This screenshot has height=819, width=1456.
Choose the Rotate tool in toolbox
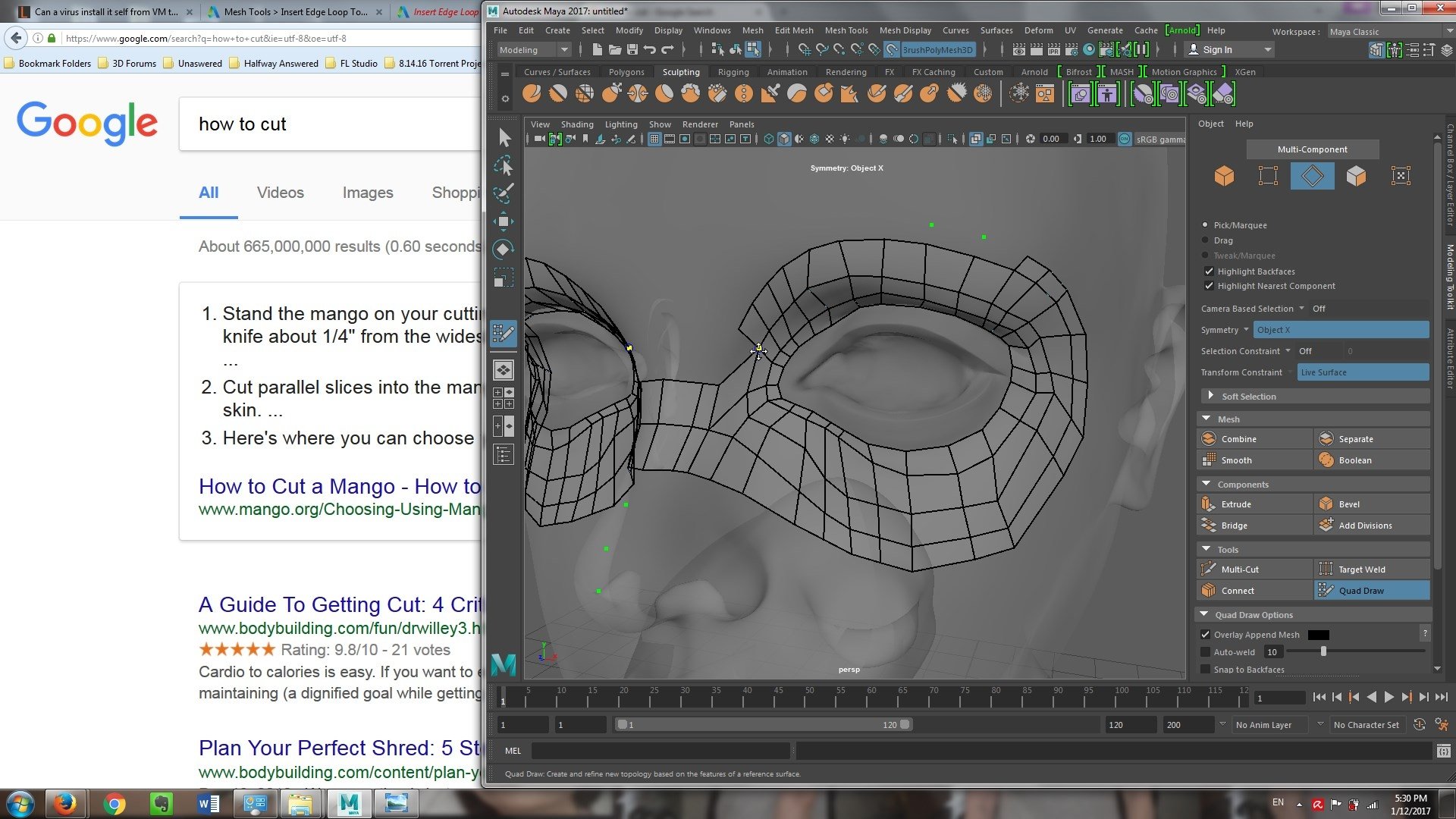click(504, 249)
